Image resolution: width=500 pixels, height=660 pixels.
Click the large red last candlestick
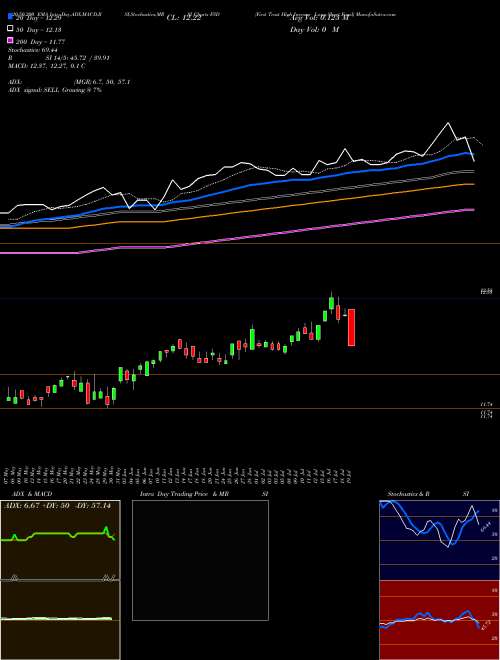[x=351, y=327]
